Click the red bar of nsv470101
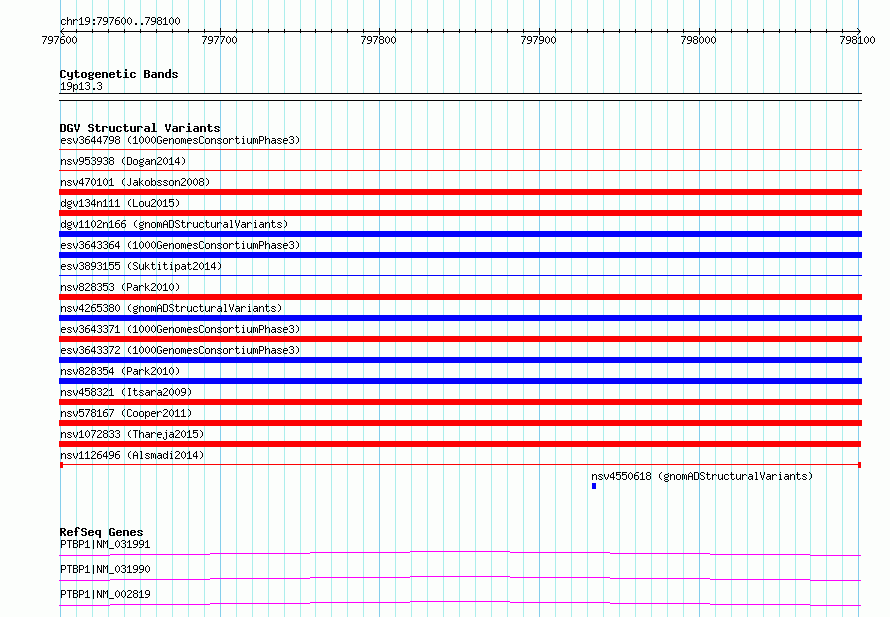The image size is (890, 617). (x=460, y=192)
